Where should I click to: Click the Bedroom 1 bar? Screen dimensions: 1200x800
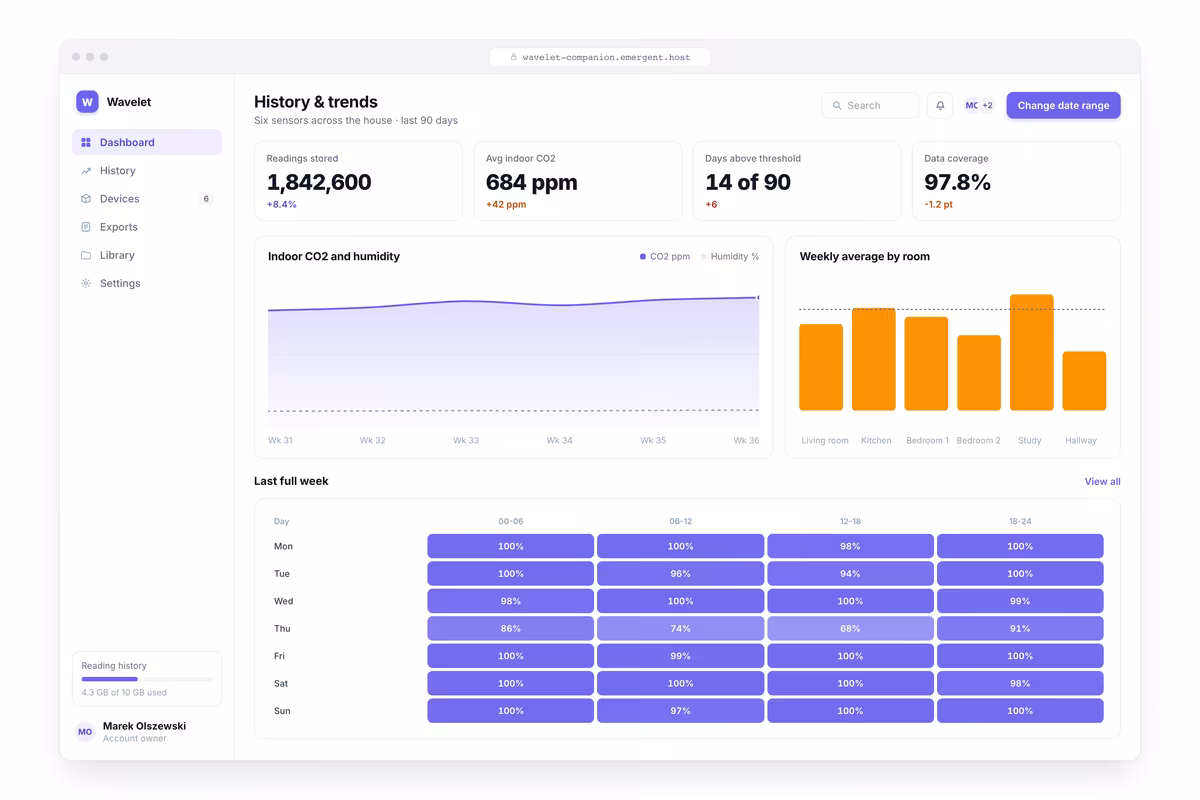[x=926, y=364]
